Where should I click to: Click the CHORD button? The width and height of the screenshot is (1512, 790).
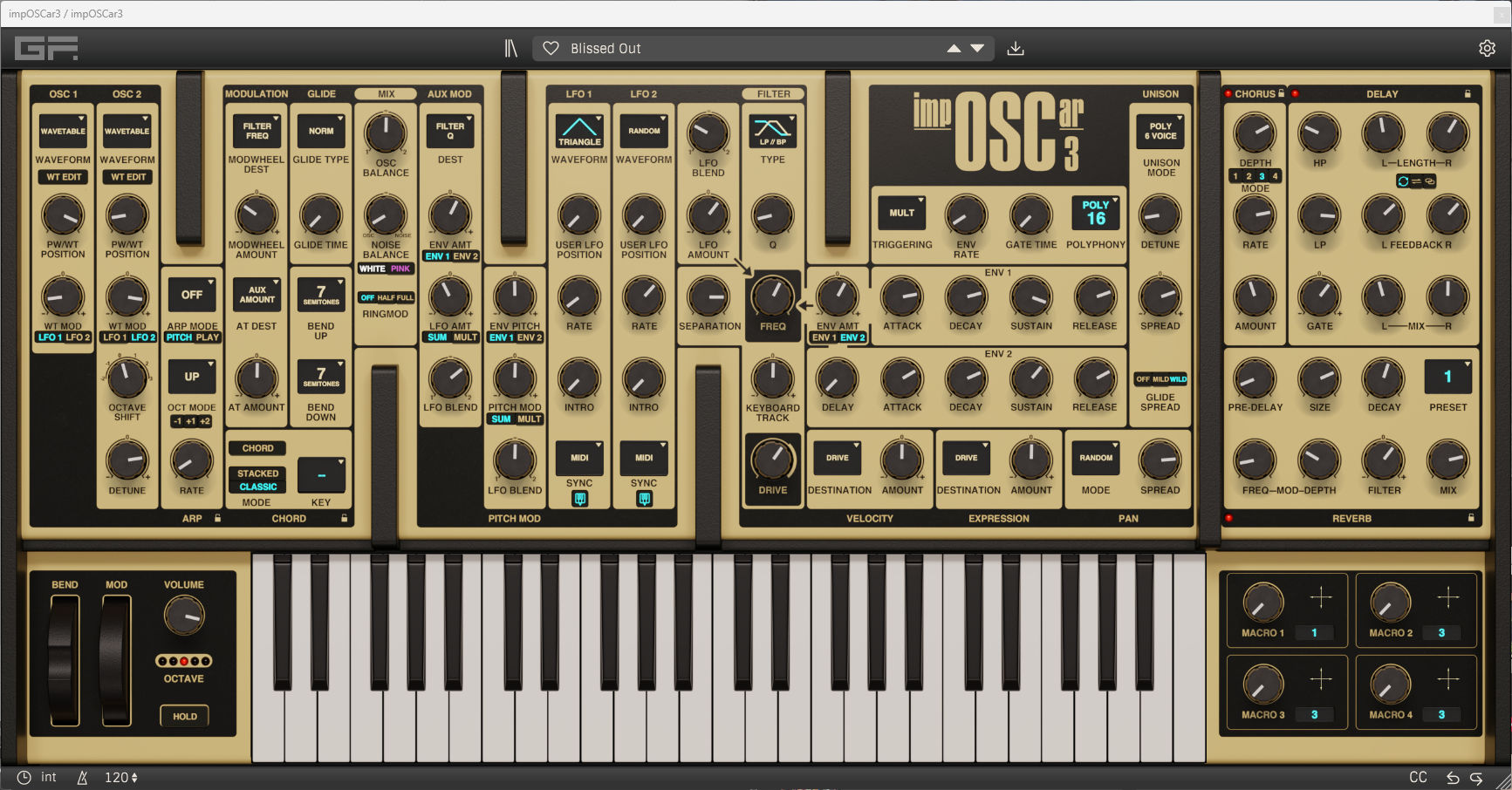click(x=257, y=448)
